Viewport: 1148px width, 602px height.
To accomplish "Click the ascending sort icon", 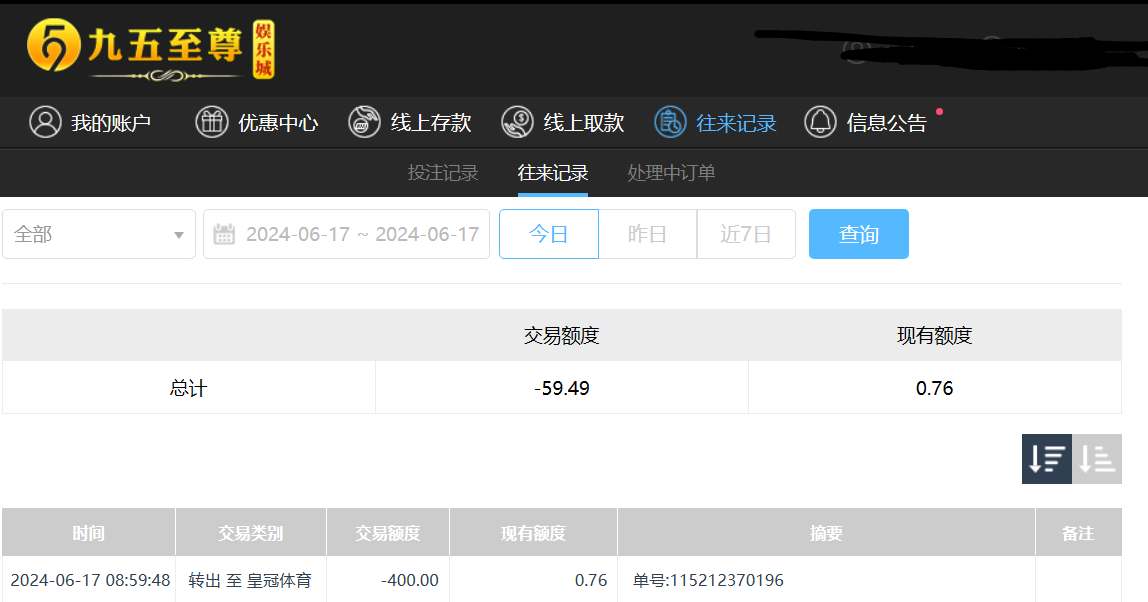I will point(1097,459).
